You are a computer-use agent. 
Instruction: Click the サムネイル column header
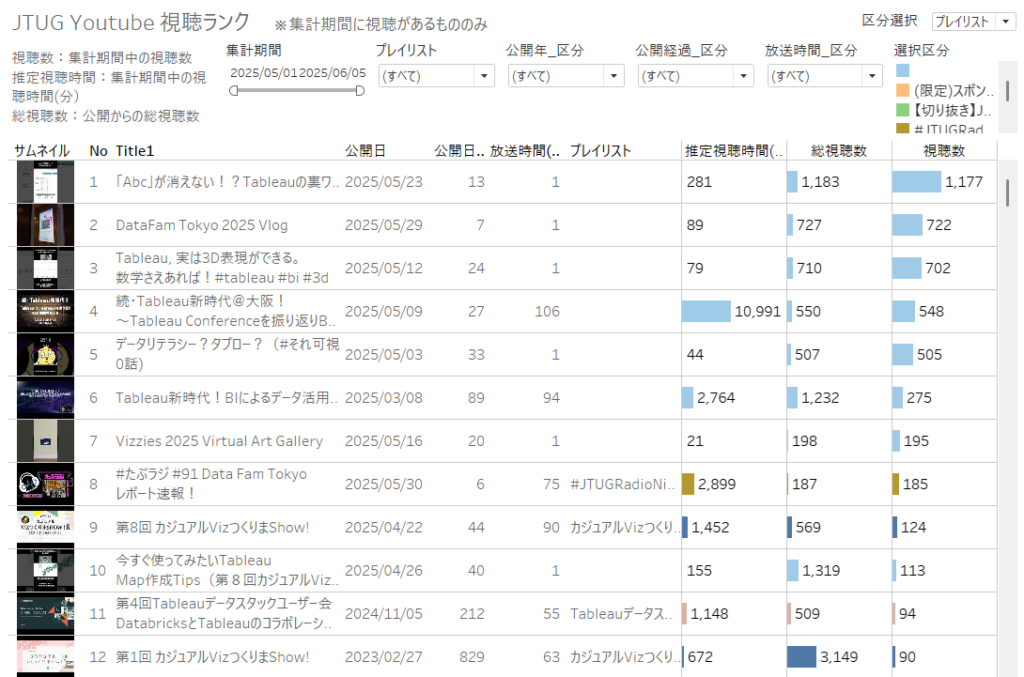pos(42,151)
